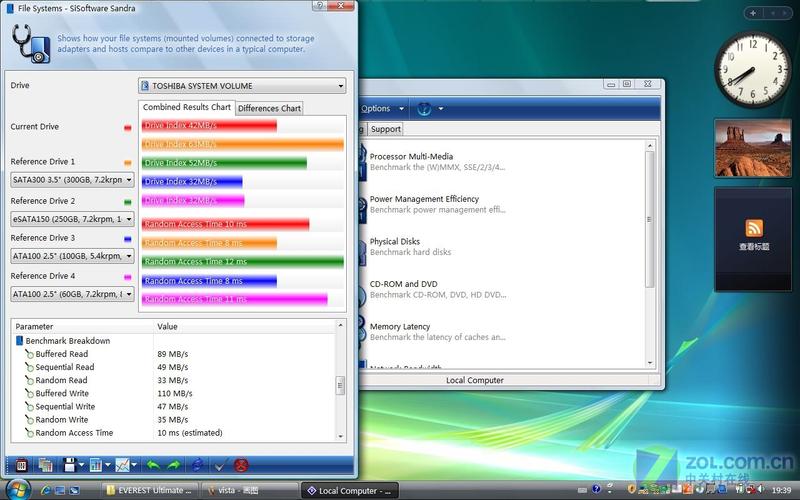This screenshot has height=500, width=800.
Task: Click the Benchmark Breakdown row icon
Action: pyautogui.click(x=19, y=340)
